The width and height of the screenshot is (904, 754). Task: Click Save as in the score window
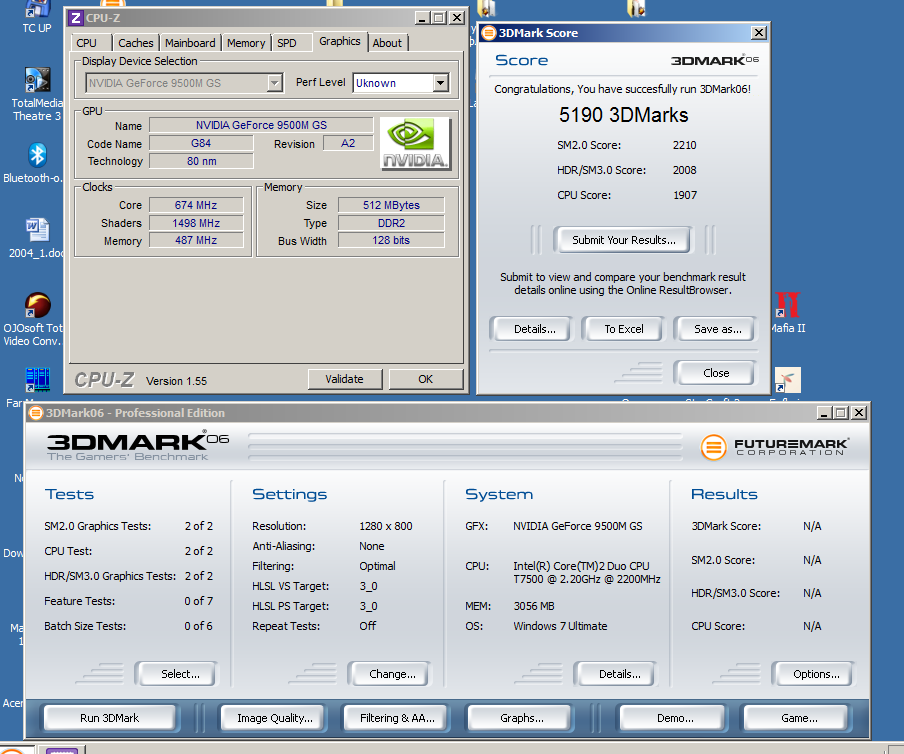[717, 329]
